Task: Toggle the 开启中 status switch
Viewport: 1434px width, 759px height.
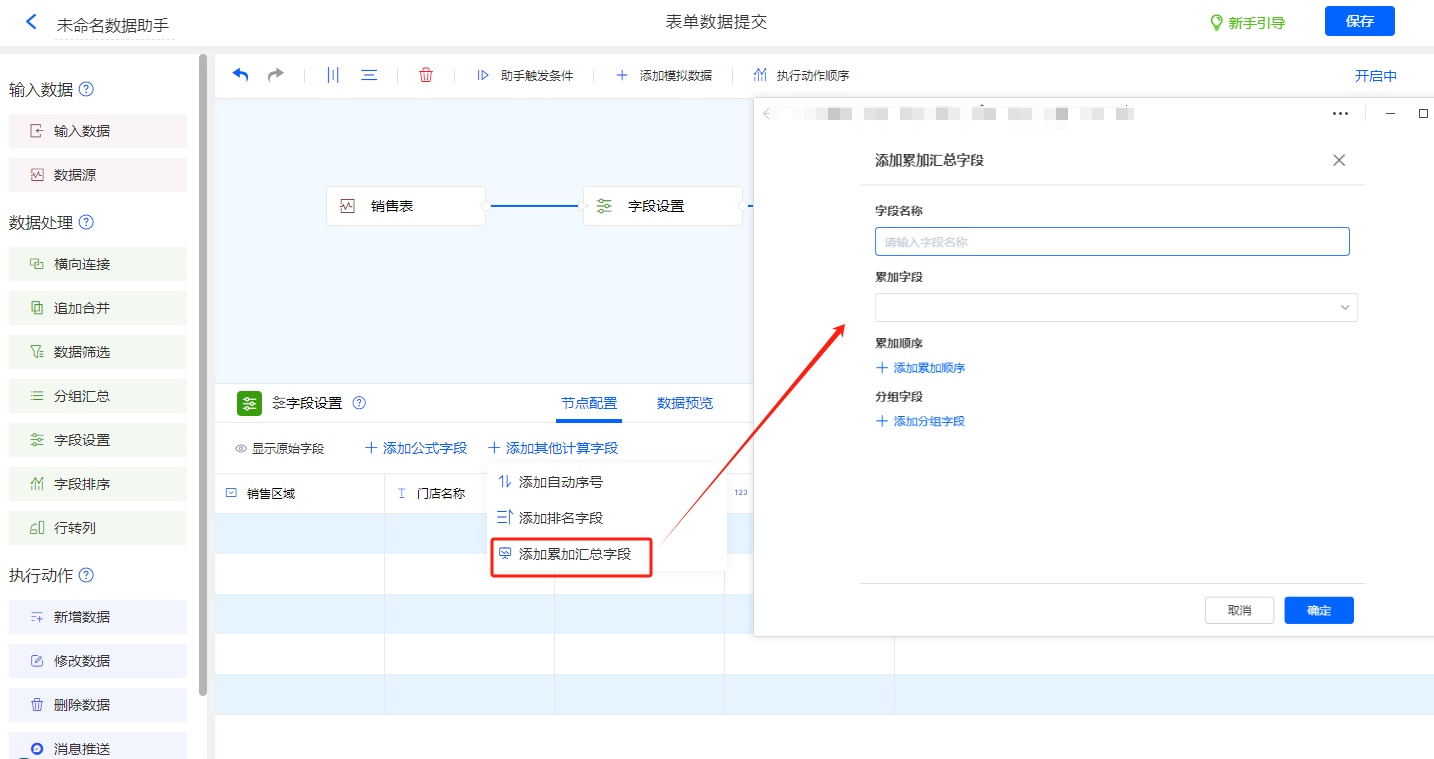Action: (1375, 76)
